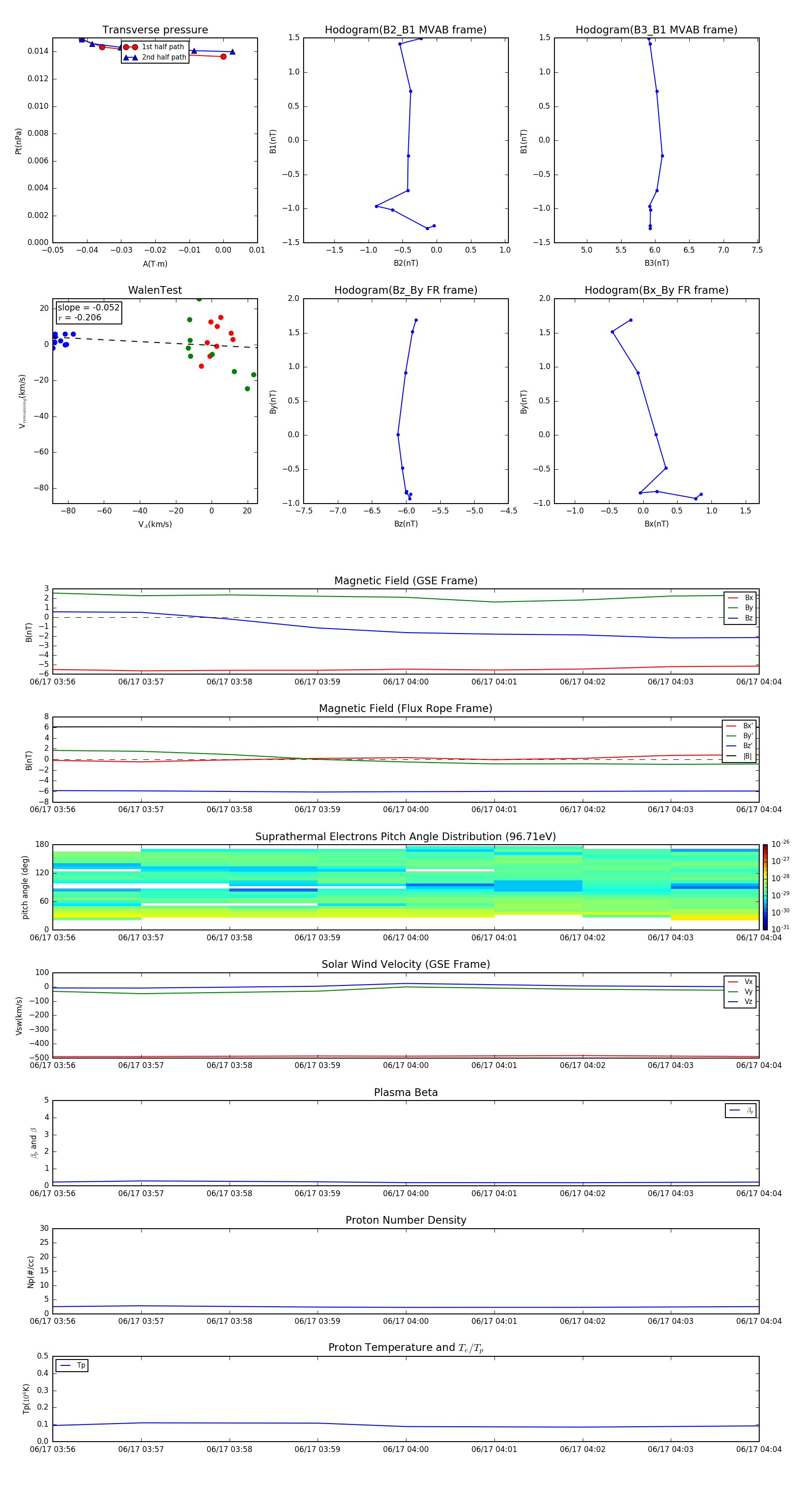
Task: Click the 'Vz' legend entry
Action: (740, 1001)
